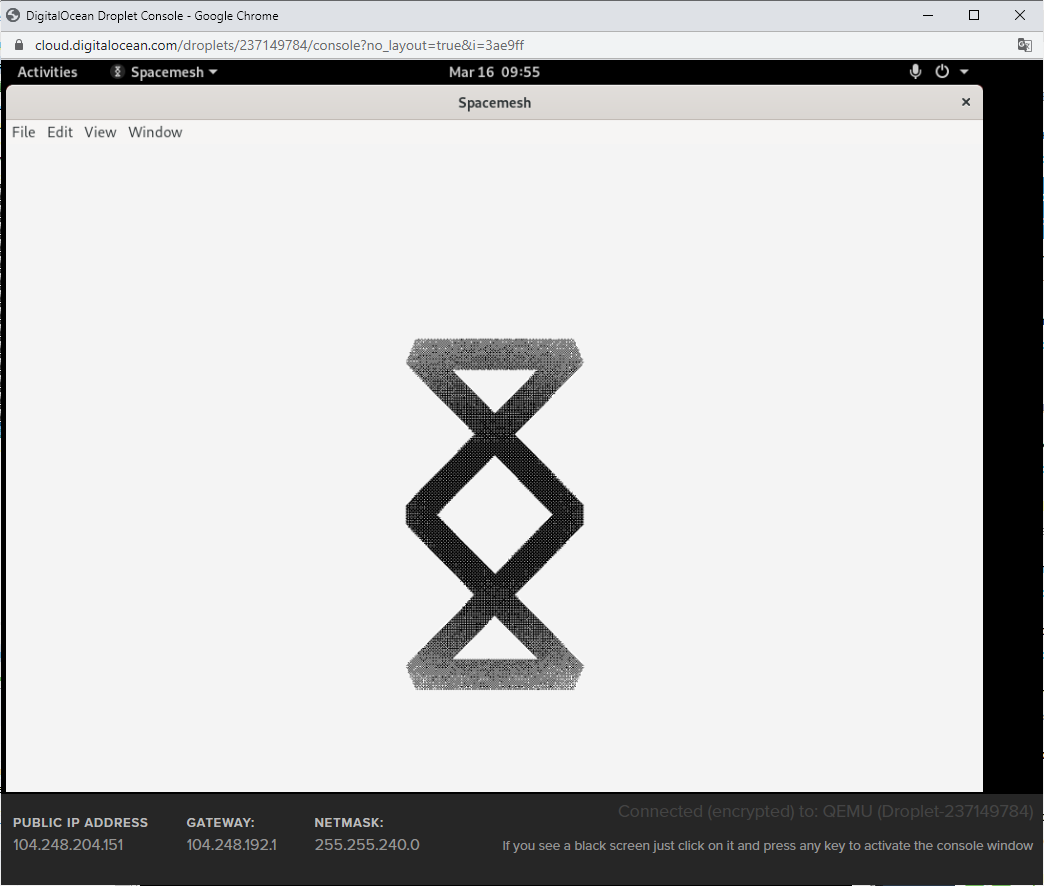This screenshot has width=1044, height=886.
Task: Click the Chrome globe favicon in title bar
Action: click(13, 15)
